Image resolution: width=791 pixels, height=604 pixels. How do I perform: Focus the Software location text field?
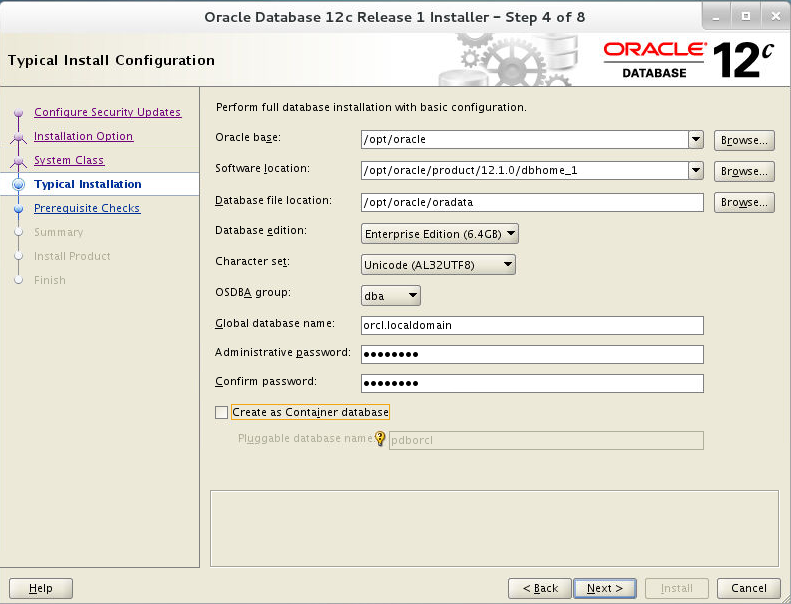[525, 171]
